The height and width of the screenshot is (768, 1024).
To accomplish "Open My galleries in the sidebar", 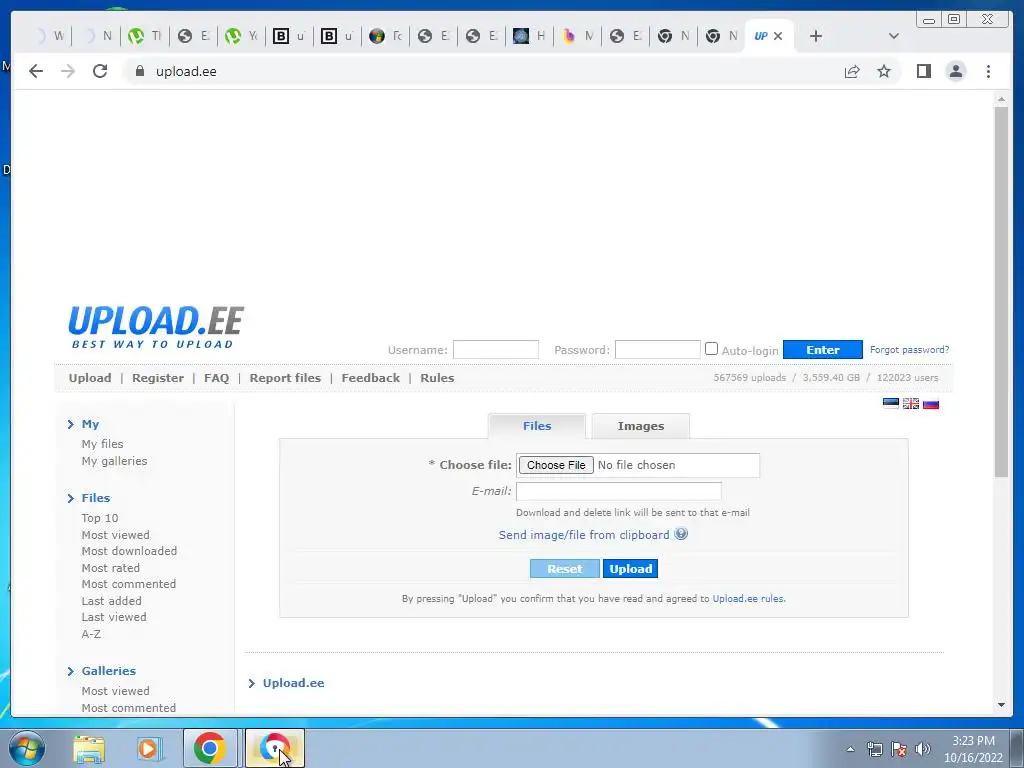I will coord(114,461).
